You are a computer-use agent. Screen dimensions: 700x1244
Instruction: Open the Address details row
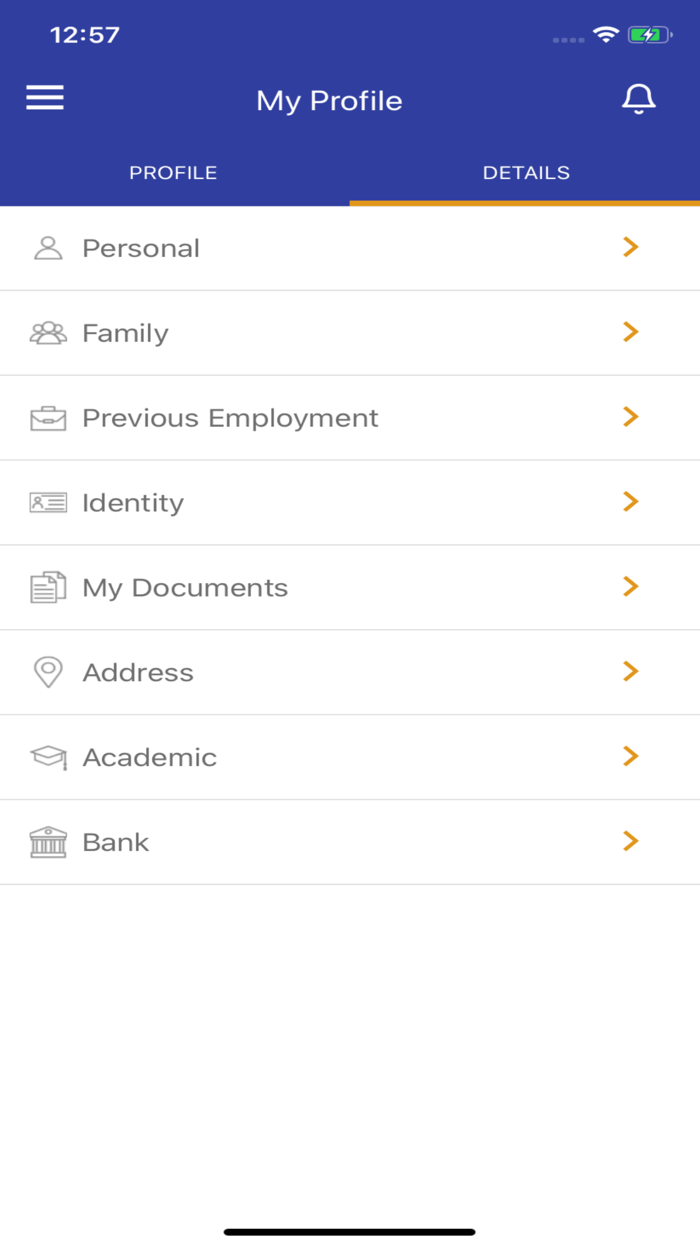tap(350, 673)
